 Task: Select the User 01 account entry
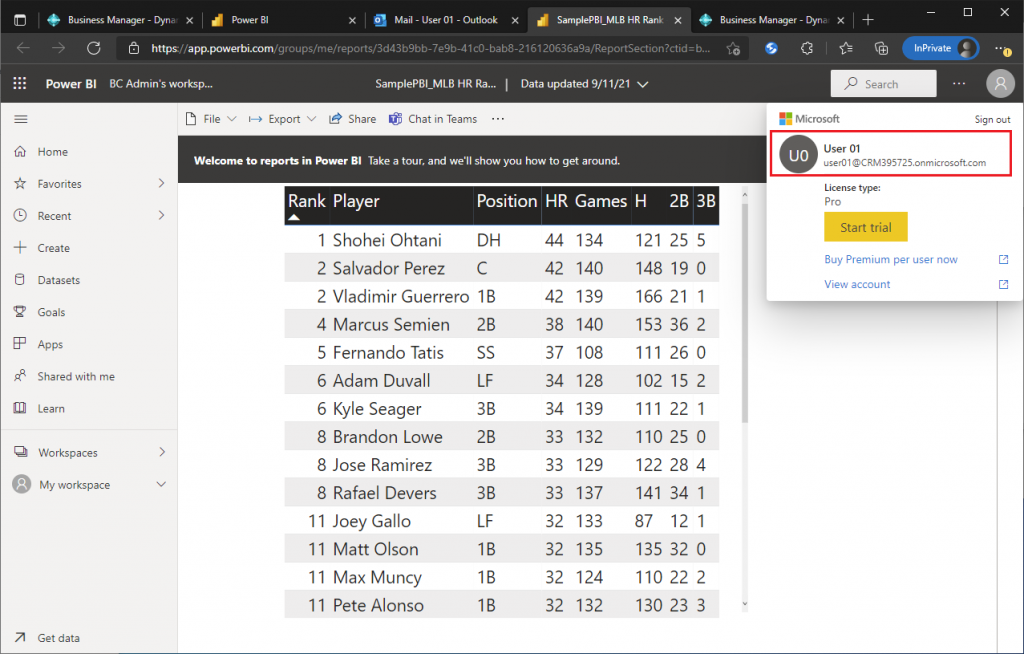coord(891,154)
